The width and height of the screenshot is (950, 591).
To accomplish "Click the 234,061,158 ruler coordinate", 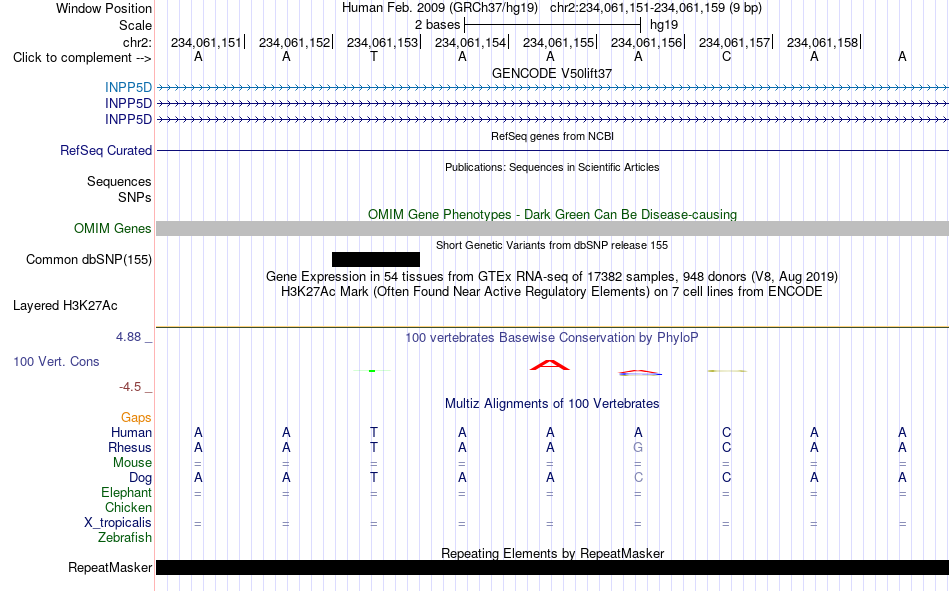I will click(822, 42).
